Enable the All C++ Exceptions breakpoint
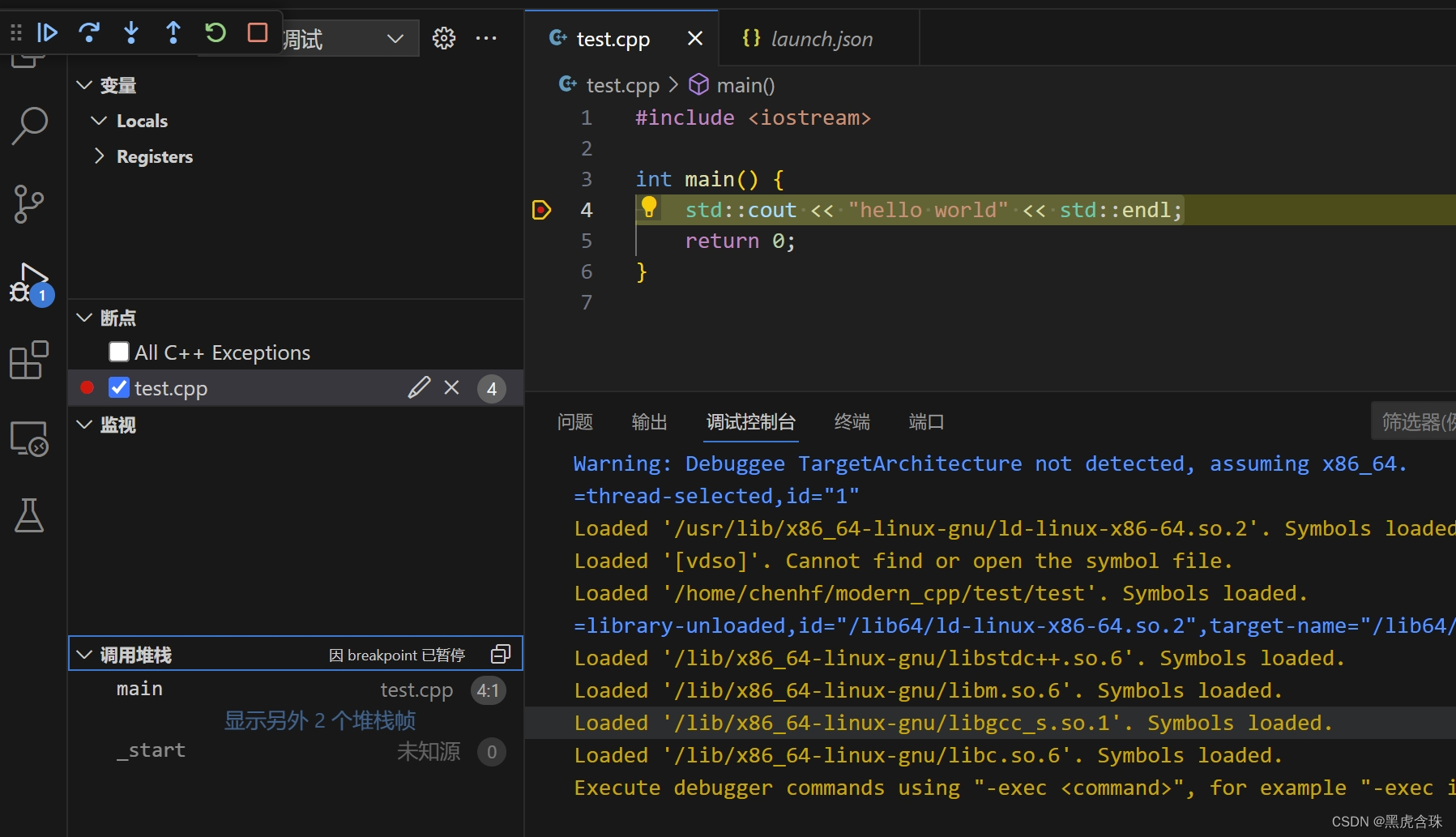The height and width of the screenshot is (837, 1456). pyautogui.click(x=119, y=352)
